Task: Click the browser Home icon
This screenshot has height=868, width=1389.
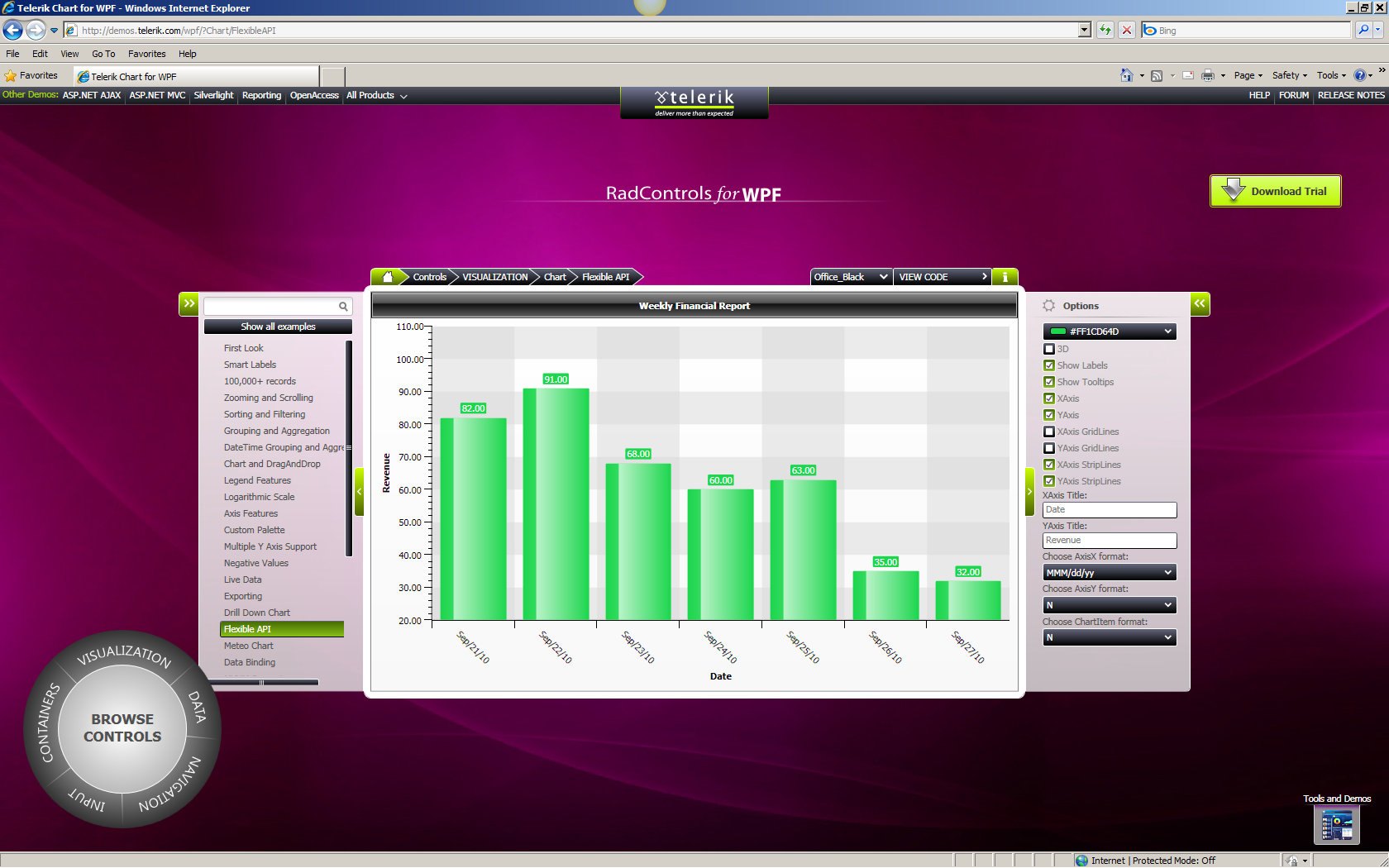Action: point(1126,75)
